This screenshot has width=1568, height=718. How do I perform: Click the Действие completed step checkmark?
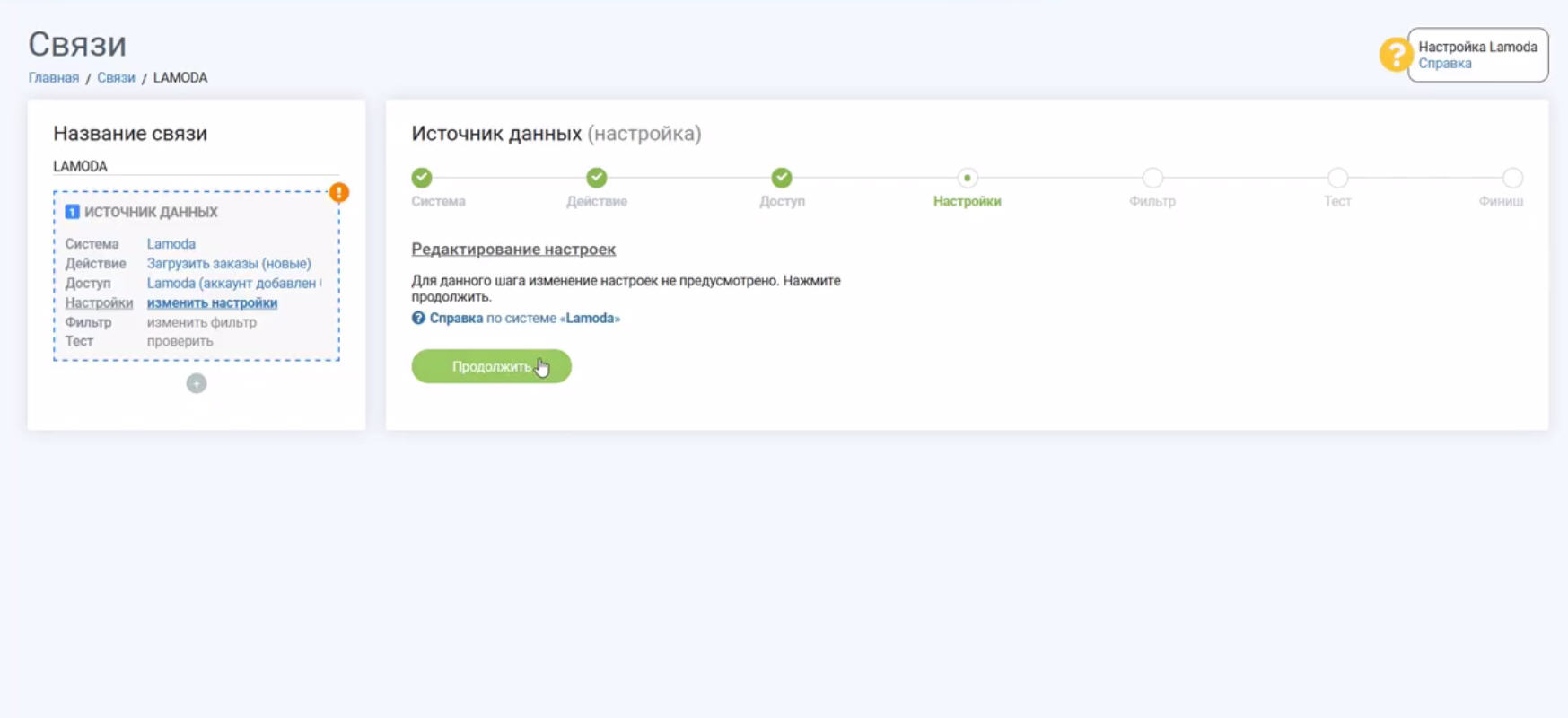[x=597, y=178]
